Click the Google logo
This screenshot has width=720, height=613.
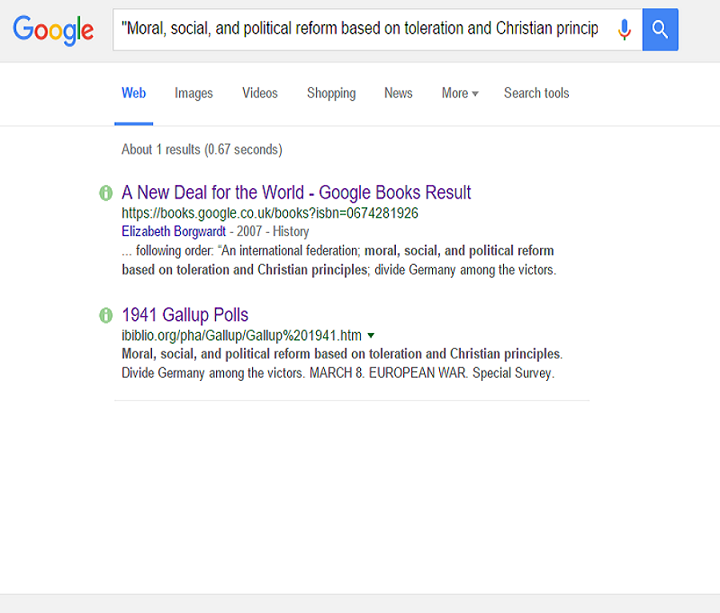[53, 30]
